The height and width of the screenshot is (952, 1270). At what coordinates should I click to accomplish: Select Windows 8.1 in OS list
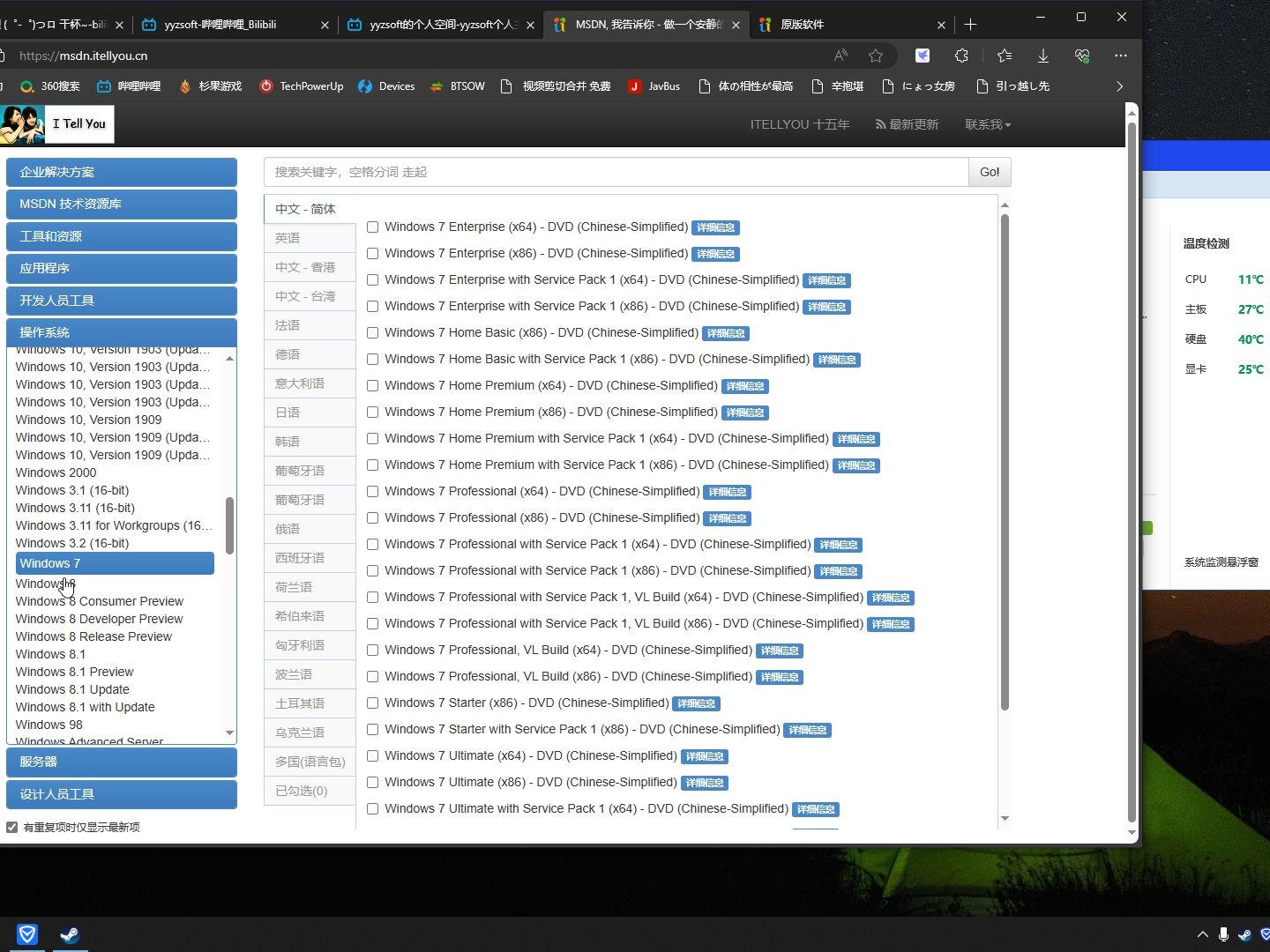[x=50, y=654]
